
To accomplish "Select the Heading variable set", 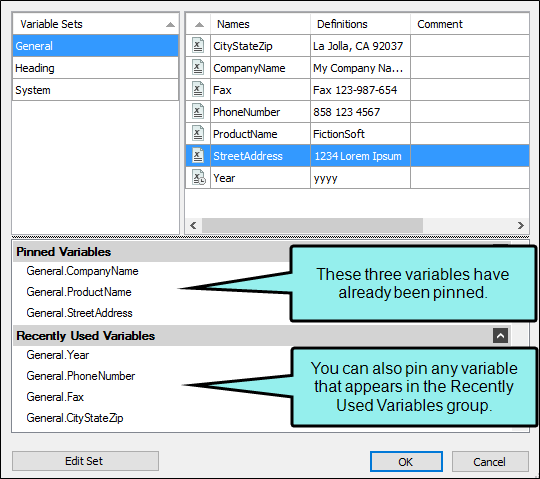I will 96,68.
